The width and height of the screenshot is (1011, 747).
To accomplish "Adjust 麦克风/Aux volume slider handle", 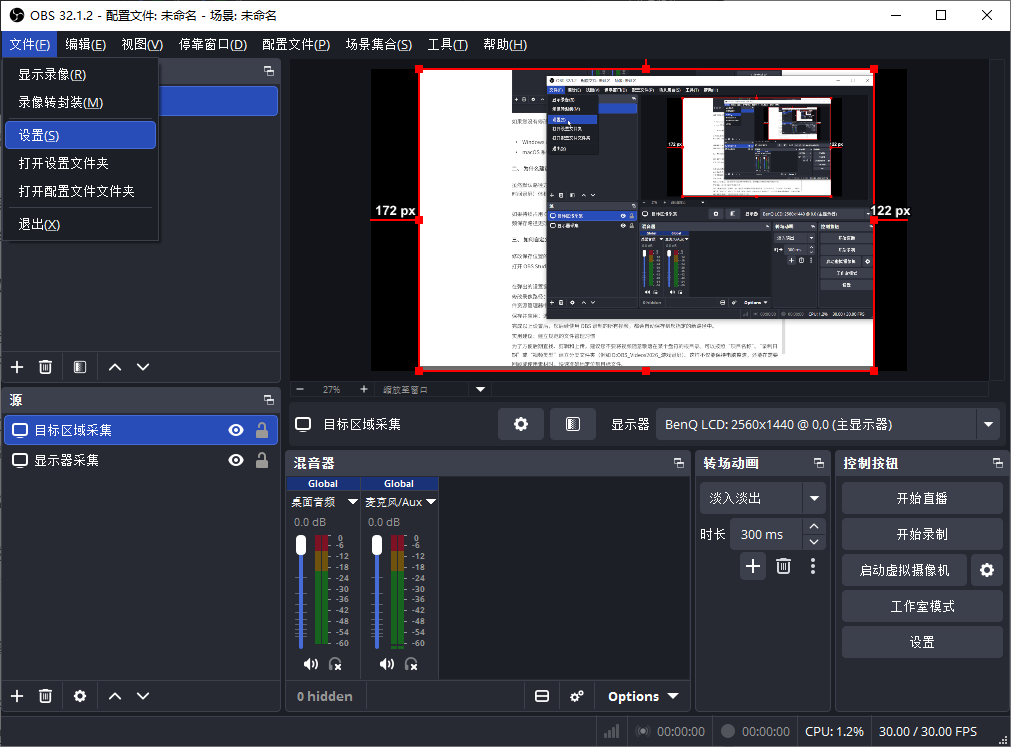I will click(377, 545).
